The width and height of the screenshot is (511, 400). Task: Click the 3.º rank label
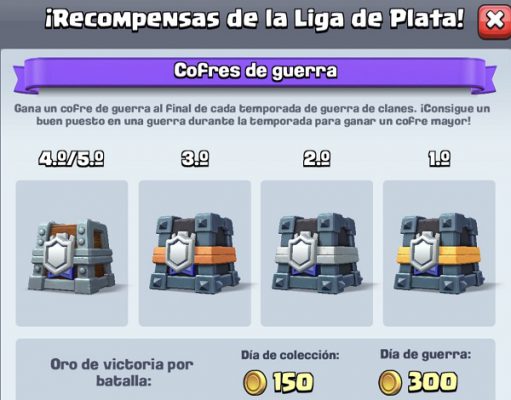click(195, 158)
